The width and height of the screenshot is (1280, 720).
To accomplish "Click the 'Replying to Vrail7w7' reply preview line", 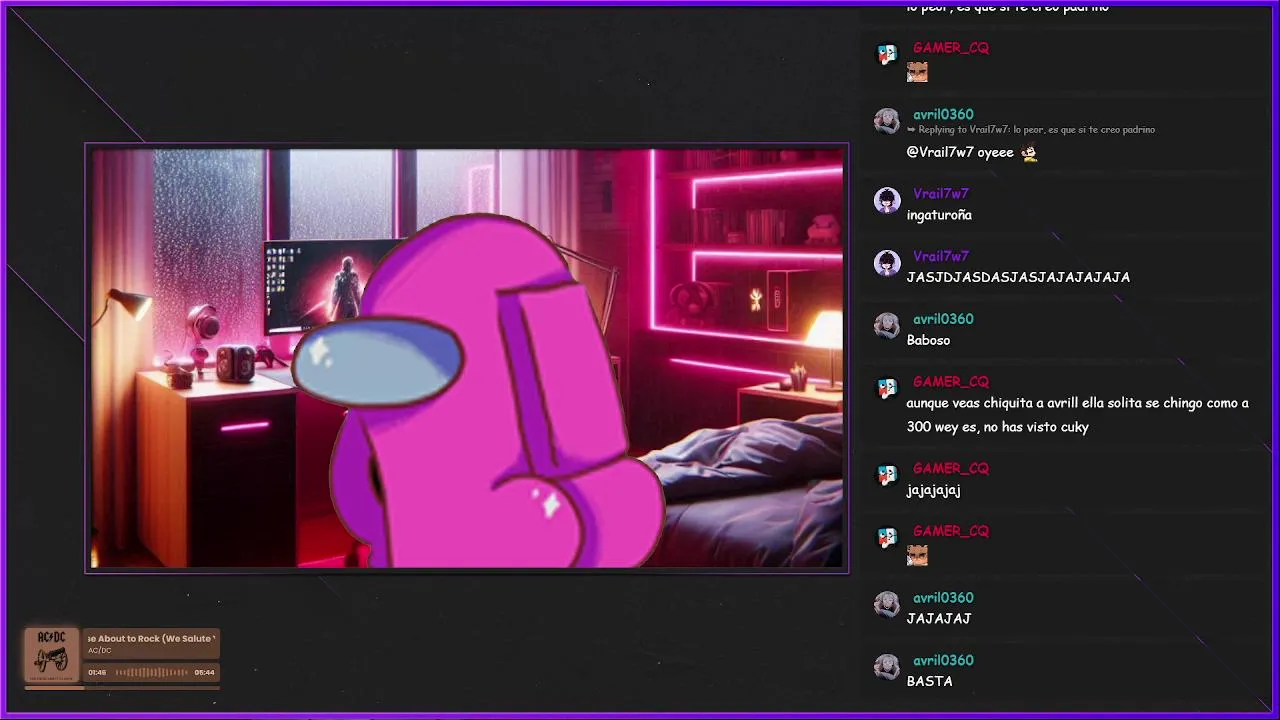I will [x=1031, y=130].
